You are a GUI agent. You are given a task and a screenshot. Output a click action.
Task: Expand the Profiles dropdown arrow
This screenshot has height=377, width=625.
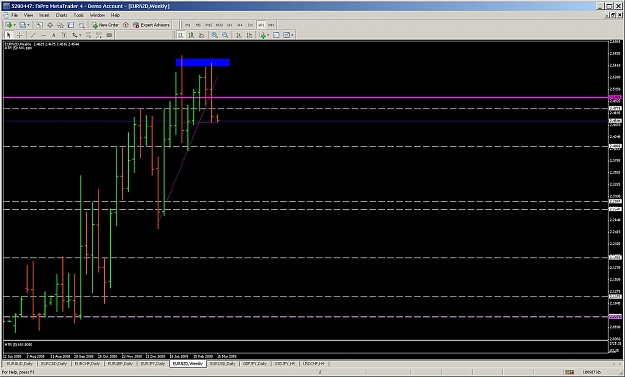coord(28,25)
